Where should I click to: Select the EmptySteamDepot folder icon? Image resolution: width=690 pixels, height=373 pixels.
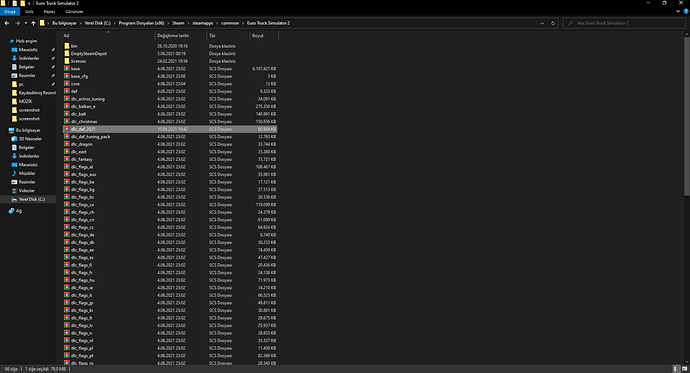tap(67, 53)
